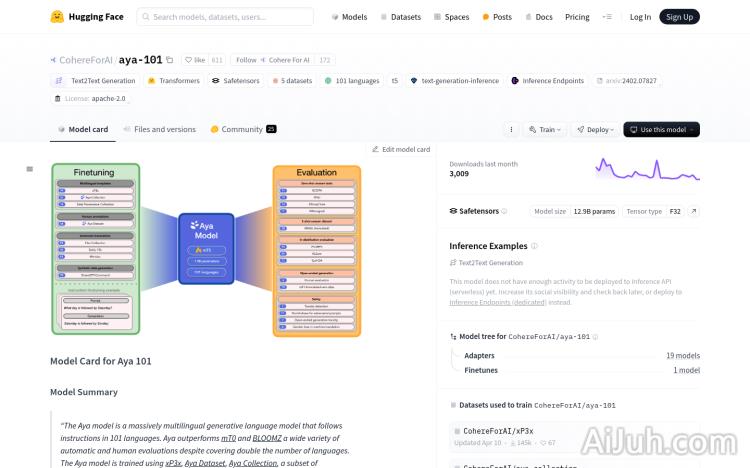This screenshot has width=750, height=468.
Task: Open Safetensors details via arrow icon
Action: click(693, 211)
